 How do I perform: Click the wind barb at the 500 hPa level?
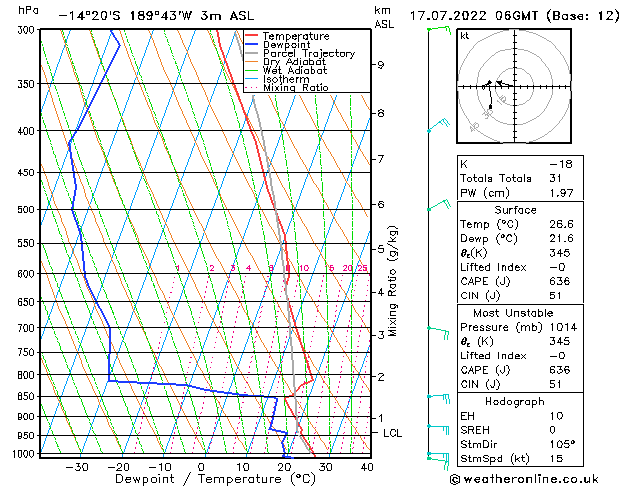[x=439, y=205]
